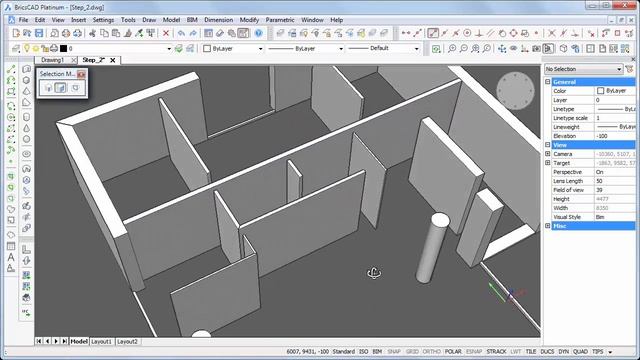
Task: Click the Elevation value -100 field
Action: (x=615, y=136)
